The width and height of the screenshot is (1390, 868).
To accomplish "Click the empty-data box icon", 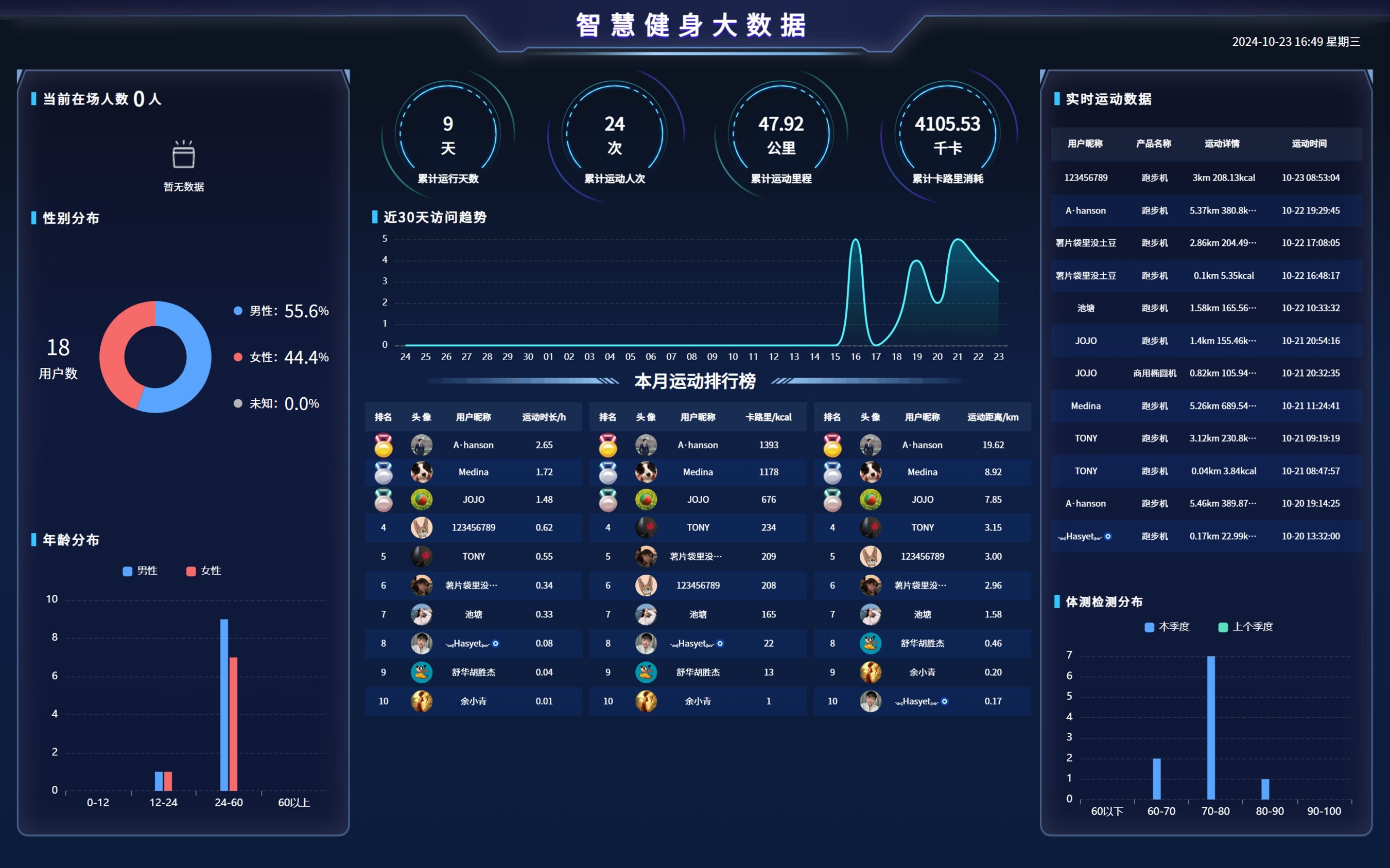I will 183,155.
